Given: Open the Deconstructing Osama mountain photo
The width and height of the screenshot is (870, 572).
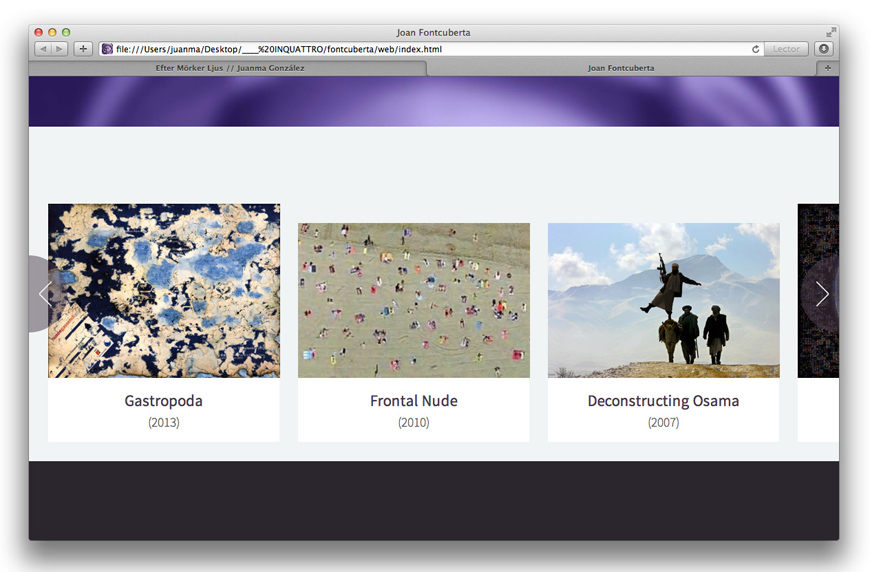Looking at the screenshot, I should [663, 300].
